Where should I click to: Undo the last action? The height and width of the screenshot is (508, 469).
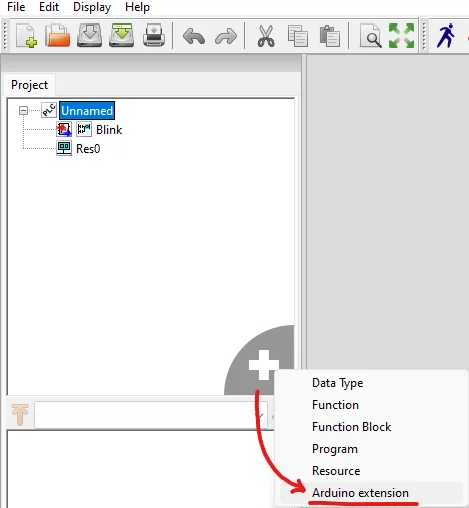(194, 36)
